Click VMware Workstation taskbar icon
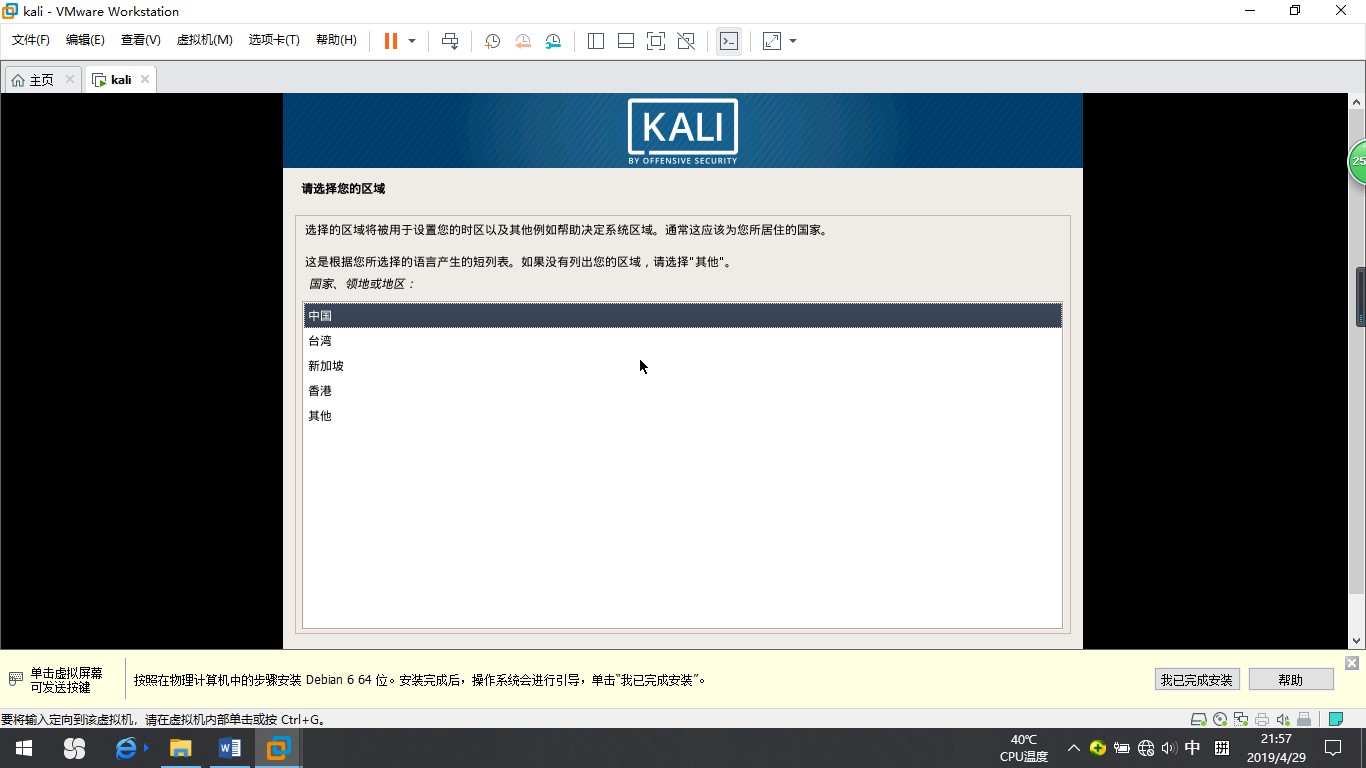 point(278,748)
